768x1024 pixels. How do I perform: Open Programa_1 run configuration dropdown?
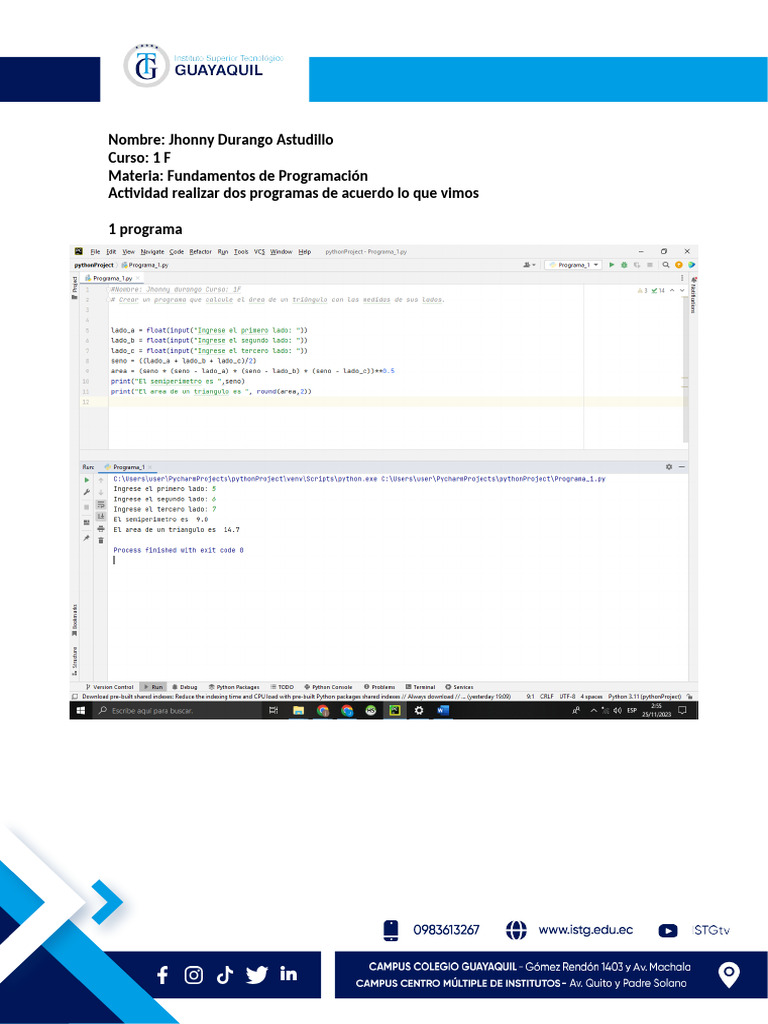click(573, 265)
